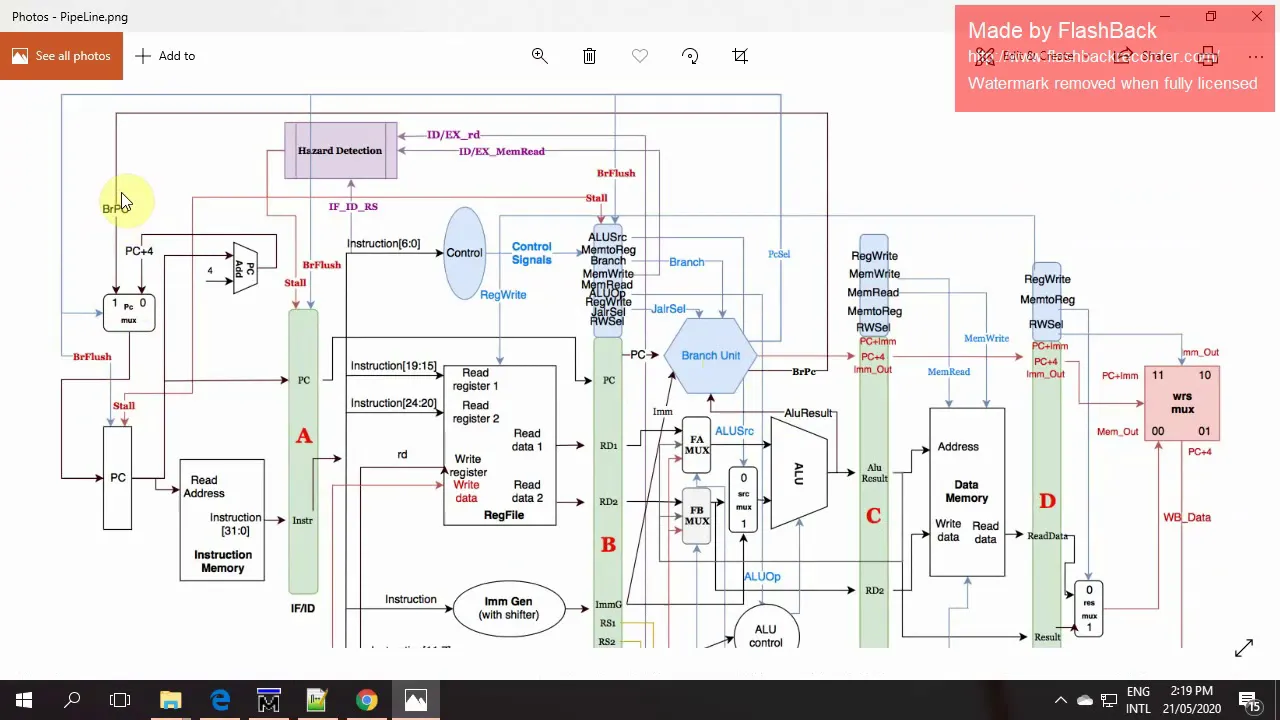The width and height of the screenshot is (1280, 720).
Task: Launch File Explorer from the taskbar
Action: (x=170, y=700)
